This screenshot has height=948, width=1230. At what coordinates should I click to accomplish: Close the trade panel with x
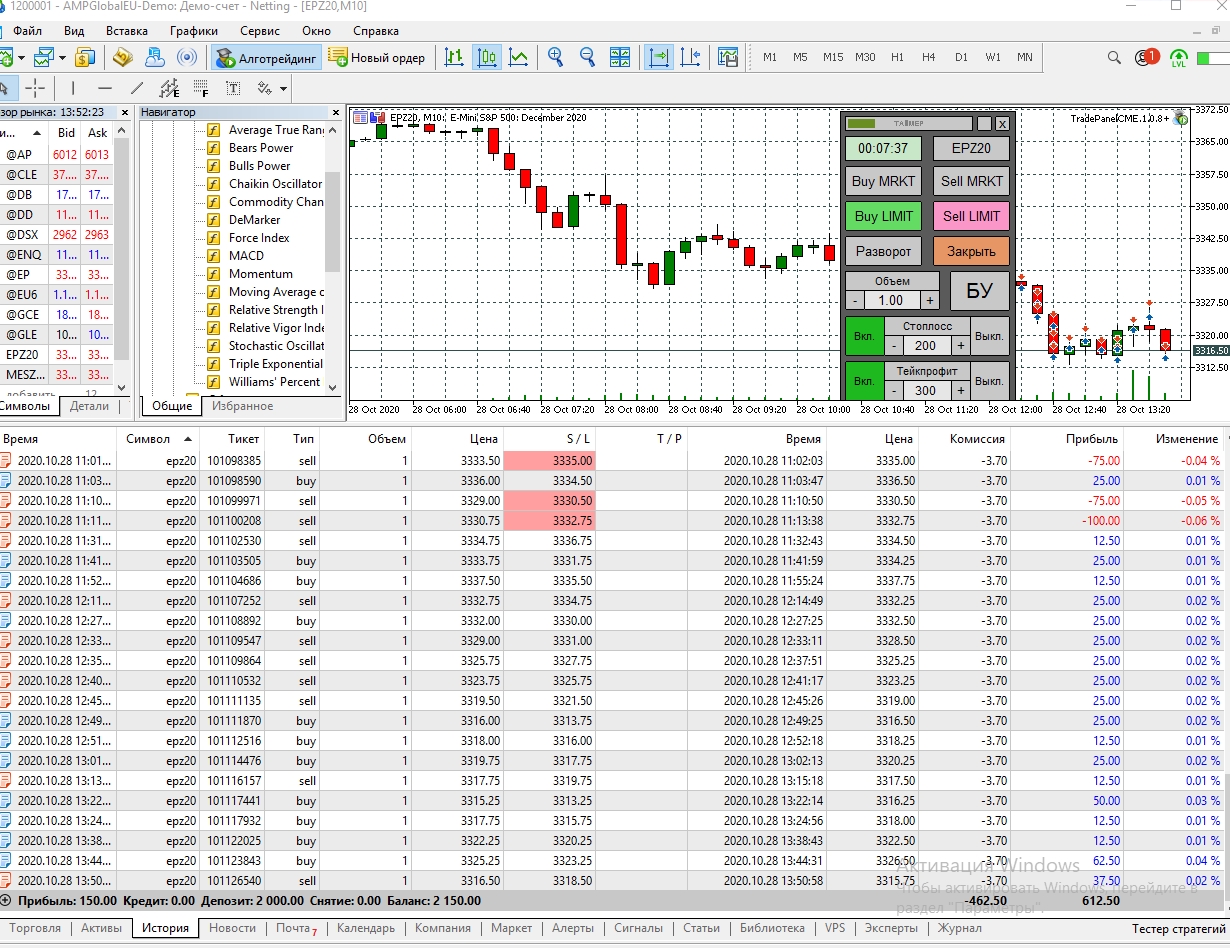(1002, 124)
